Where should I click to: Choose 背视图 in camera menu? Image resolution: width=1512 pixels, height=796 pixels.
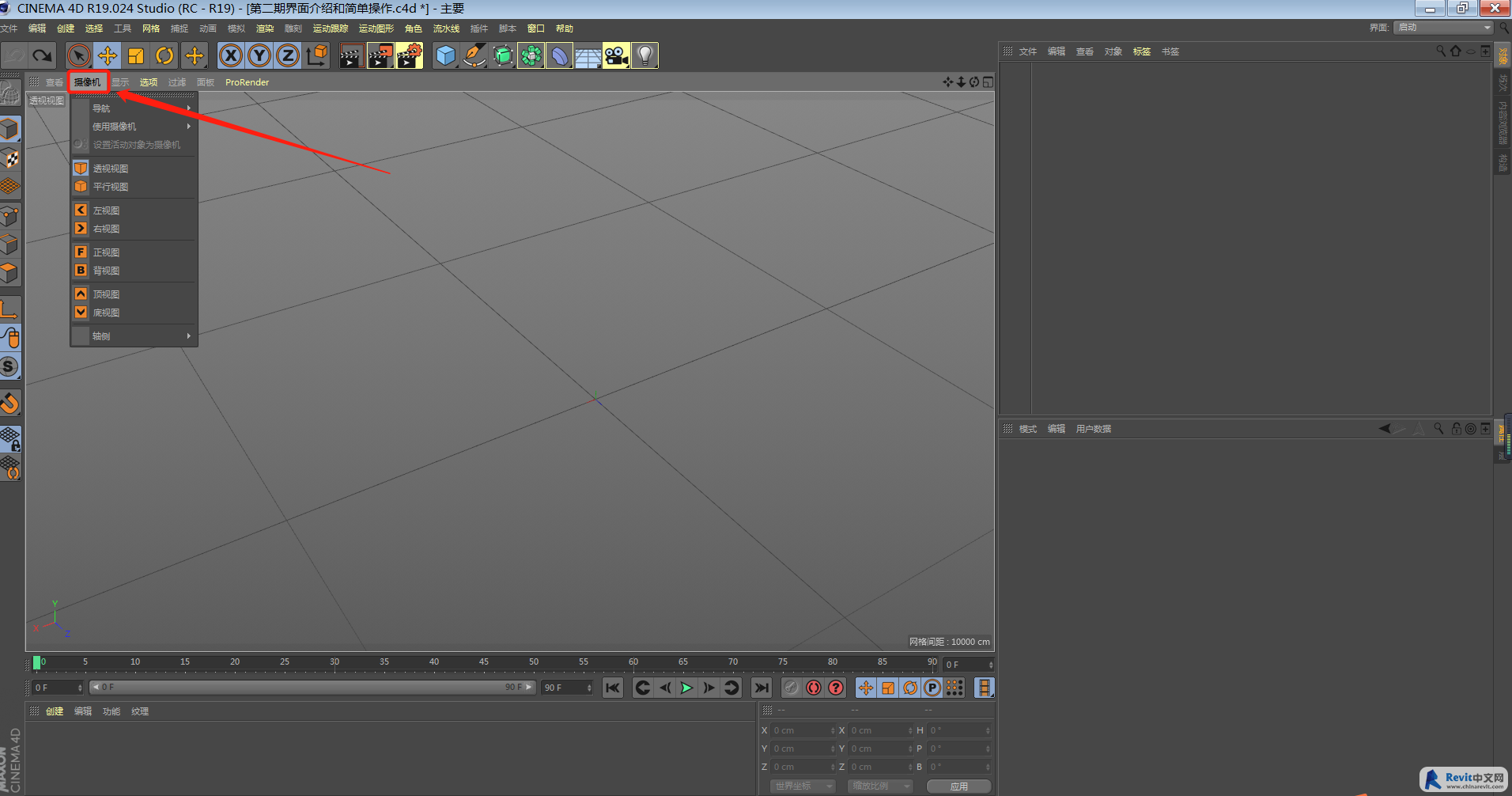pos(134,271)
